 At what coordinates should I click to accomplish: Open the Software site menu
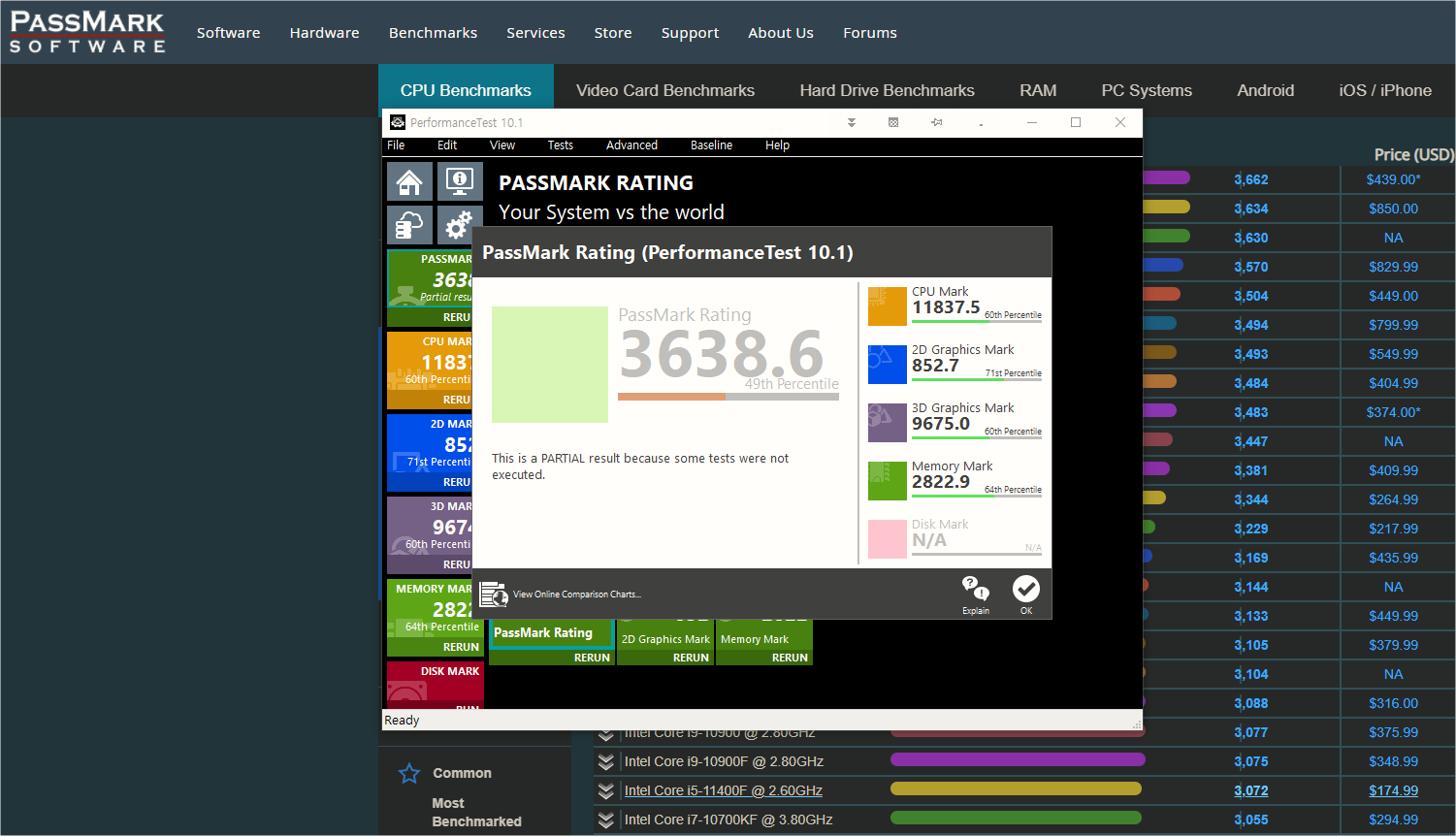click(228, 33)
